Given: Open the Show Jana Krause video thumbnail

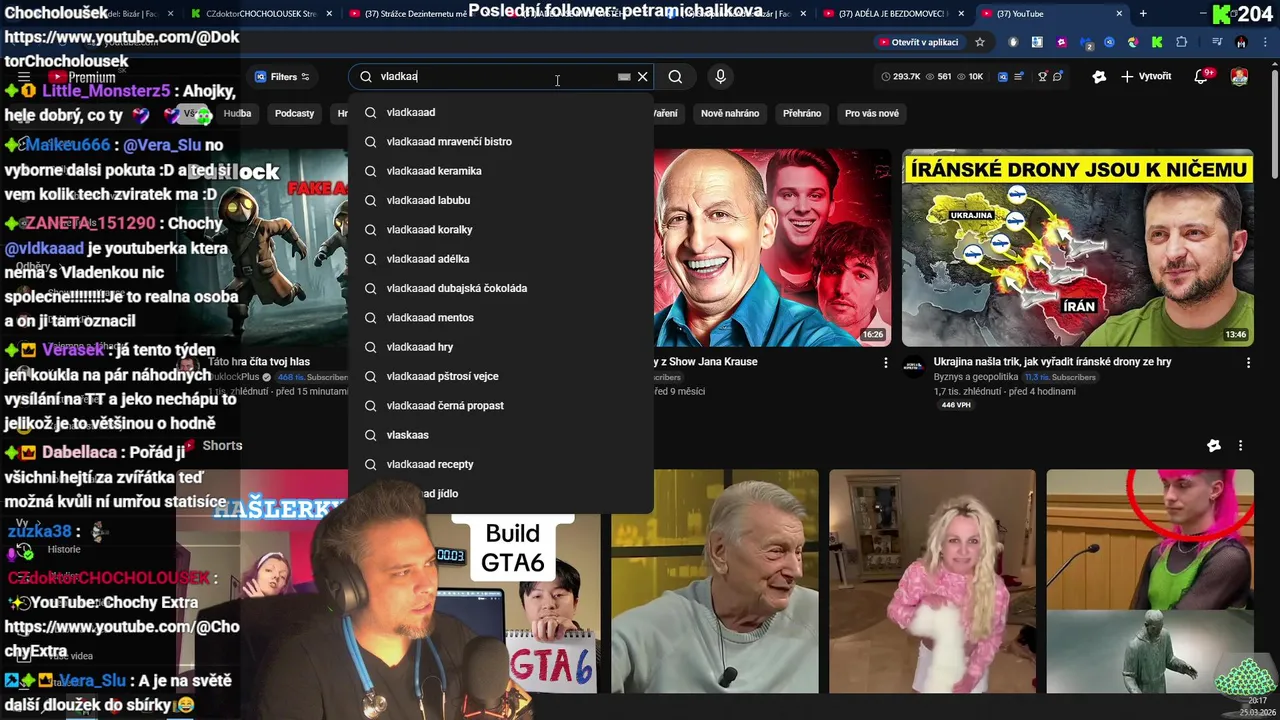Looking at the screenshot, I should tap(772, 248).
